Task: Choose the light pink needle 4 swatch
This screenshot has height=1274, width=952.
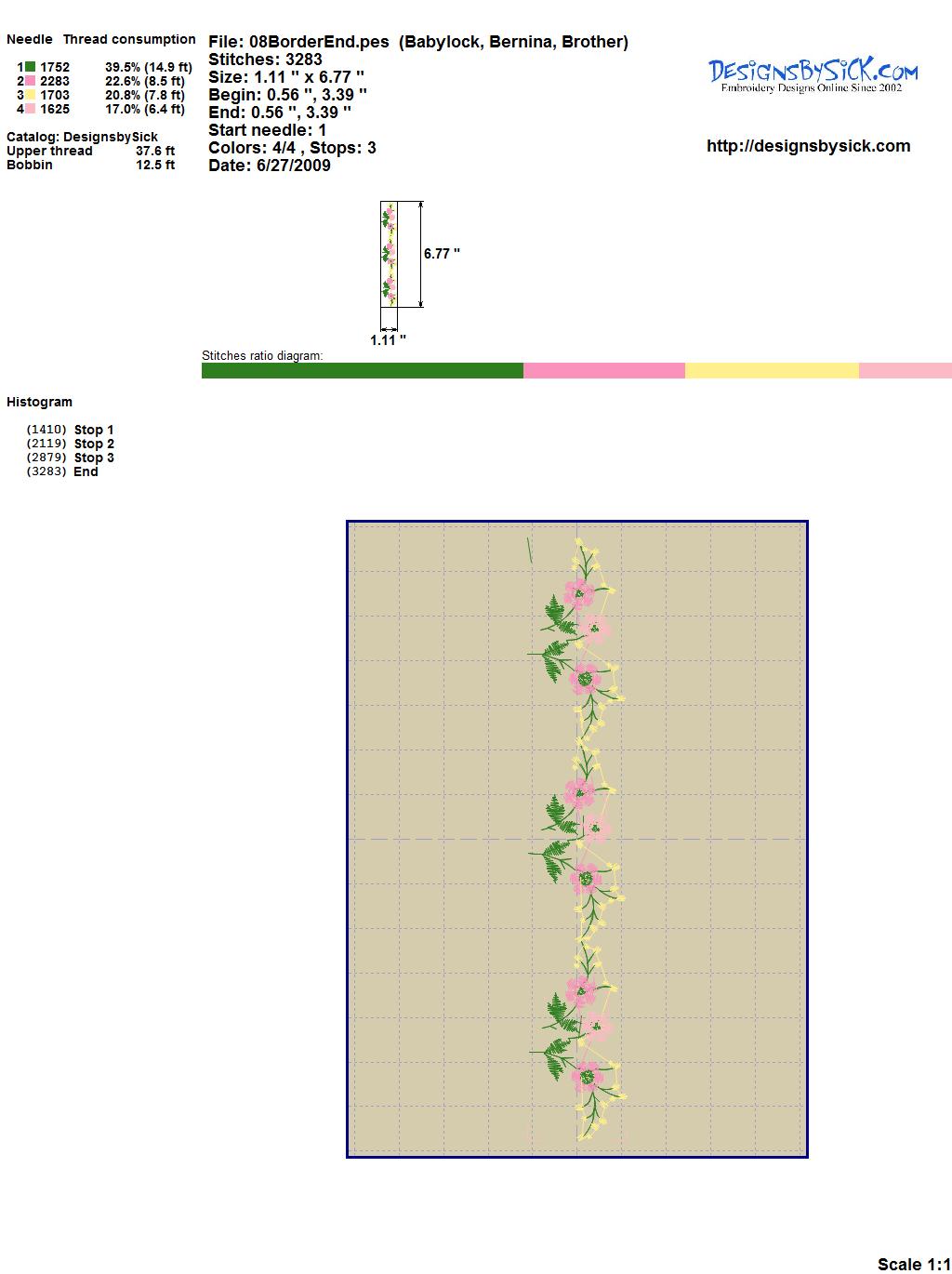Action: (x=31, y=109)
